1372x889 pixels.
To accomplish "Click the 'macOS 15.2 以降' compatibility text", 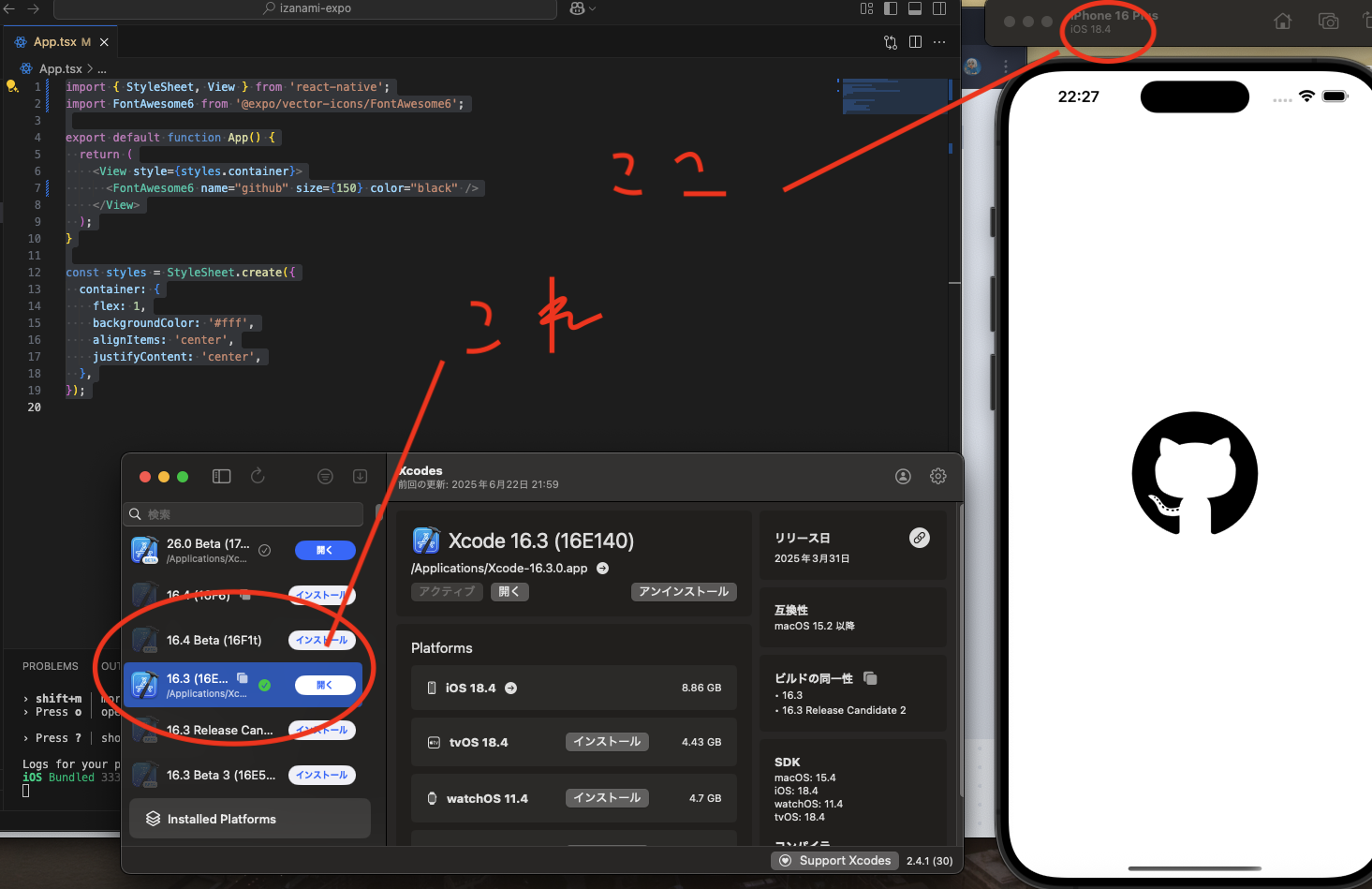I will pos(815,626).
